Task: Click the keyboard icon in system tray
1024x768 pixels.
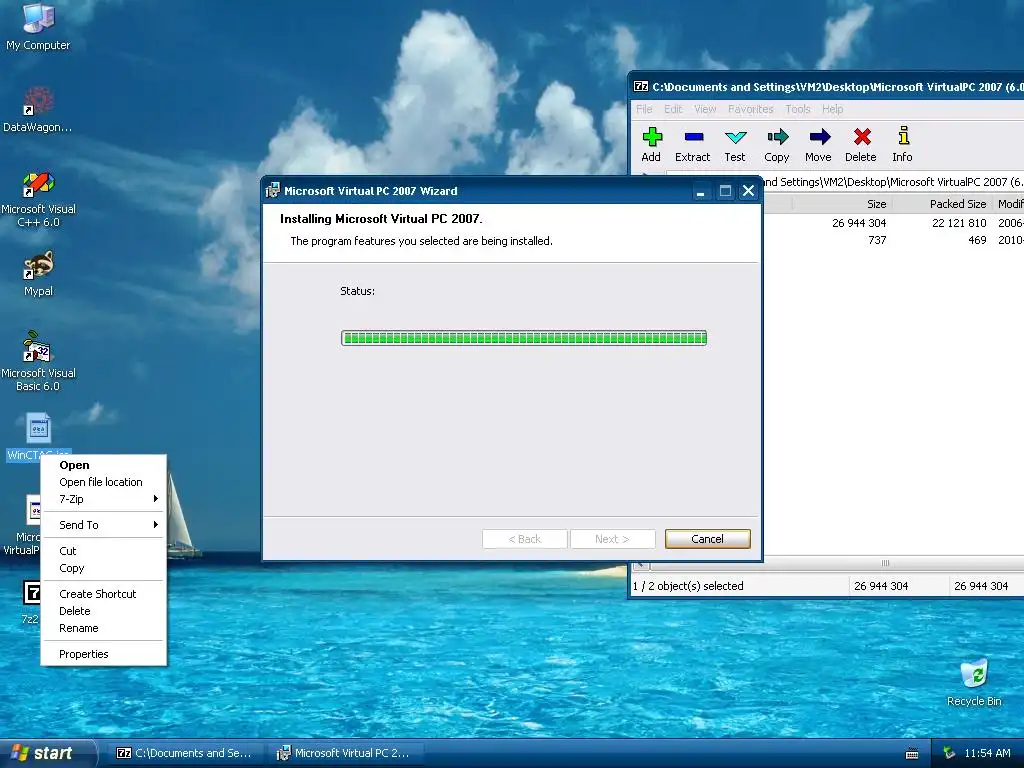Action: click(912, 754)
